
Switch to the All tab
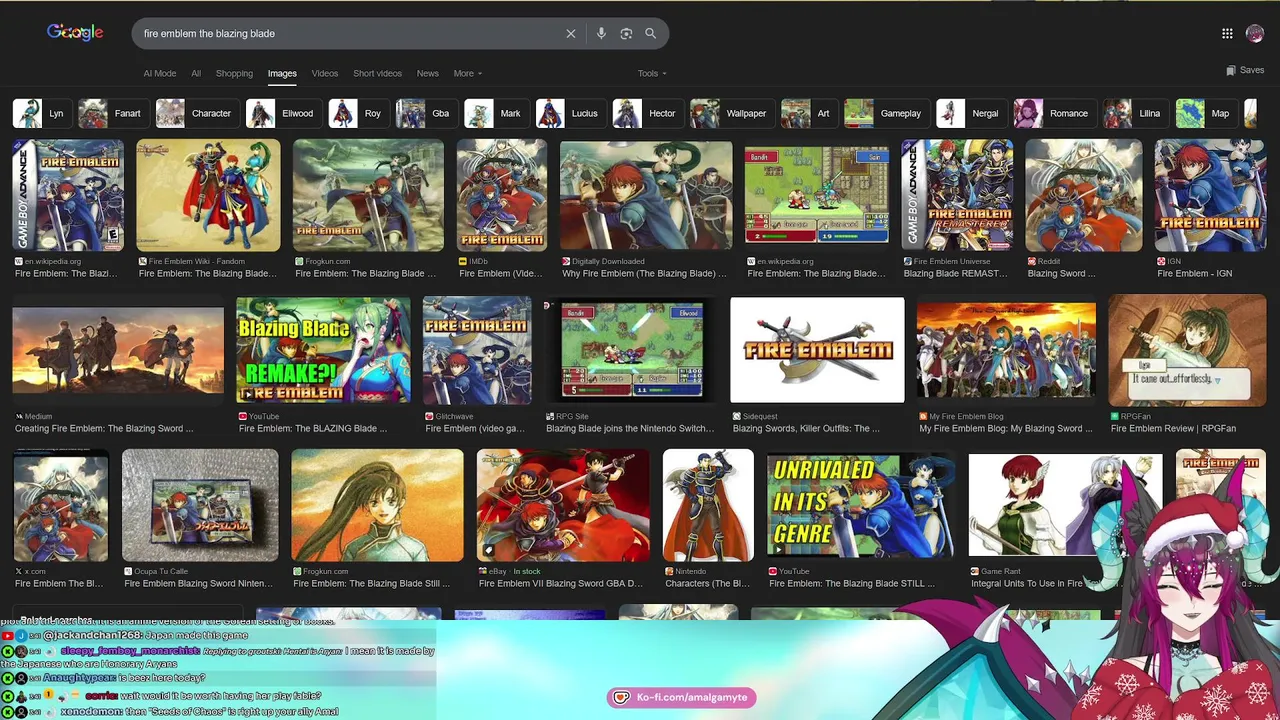(196, 73)
